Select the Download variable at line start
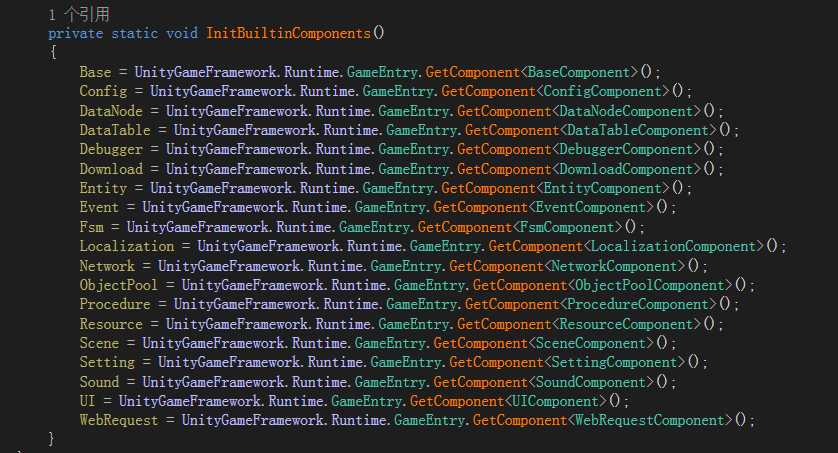This screenshot has width=838, height=453. click(x=111, y=169)
